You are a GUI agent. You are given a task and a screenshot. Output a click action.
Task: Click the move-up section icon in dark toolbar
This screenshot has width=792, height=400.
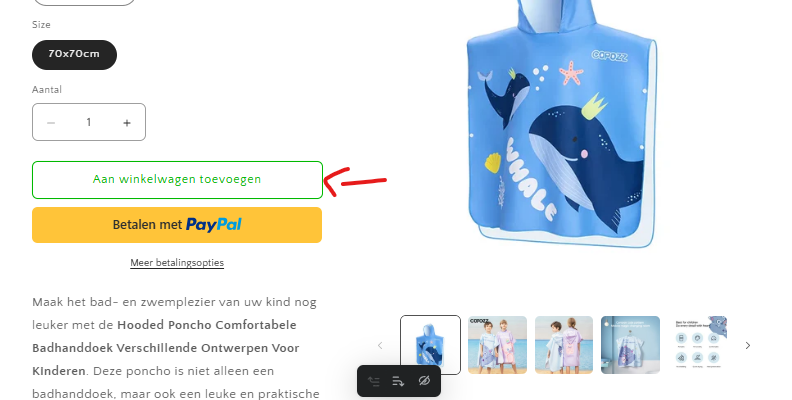pos(374,381)
